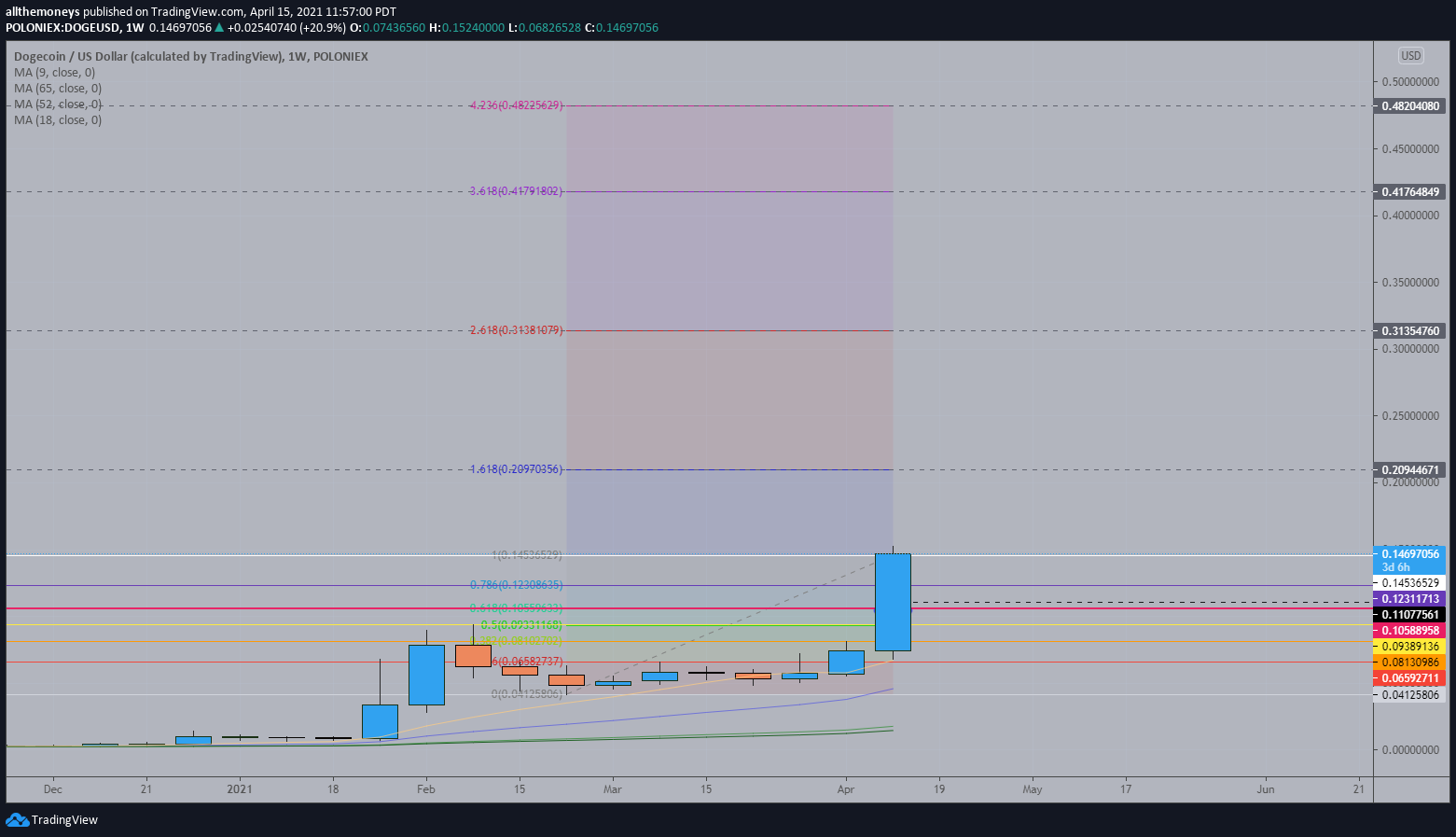
Task: Click the 0.00000000 price scale label
Action: 1410,750
